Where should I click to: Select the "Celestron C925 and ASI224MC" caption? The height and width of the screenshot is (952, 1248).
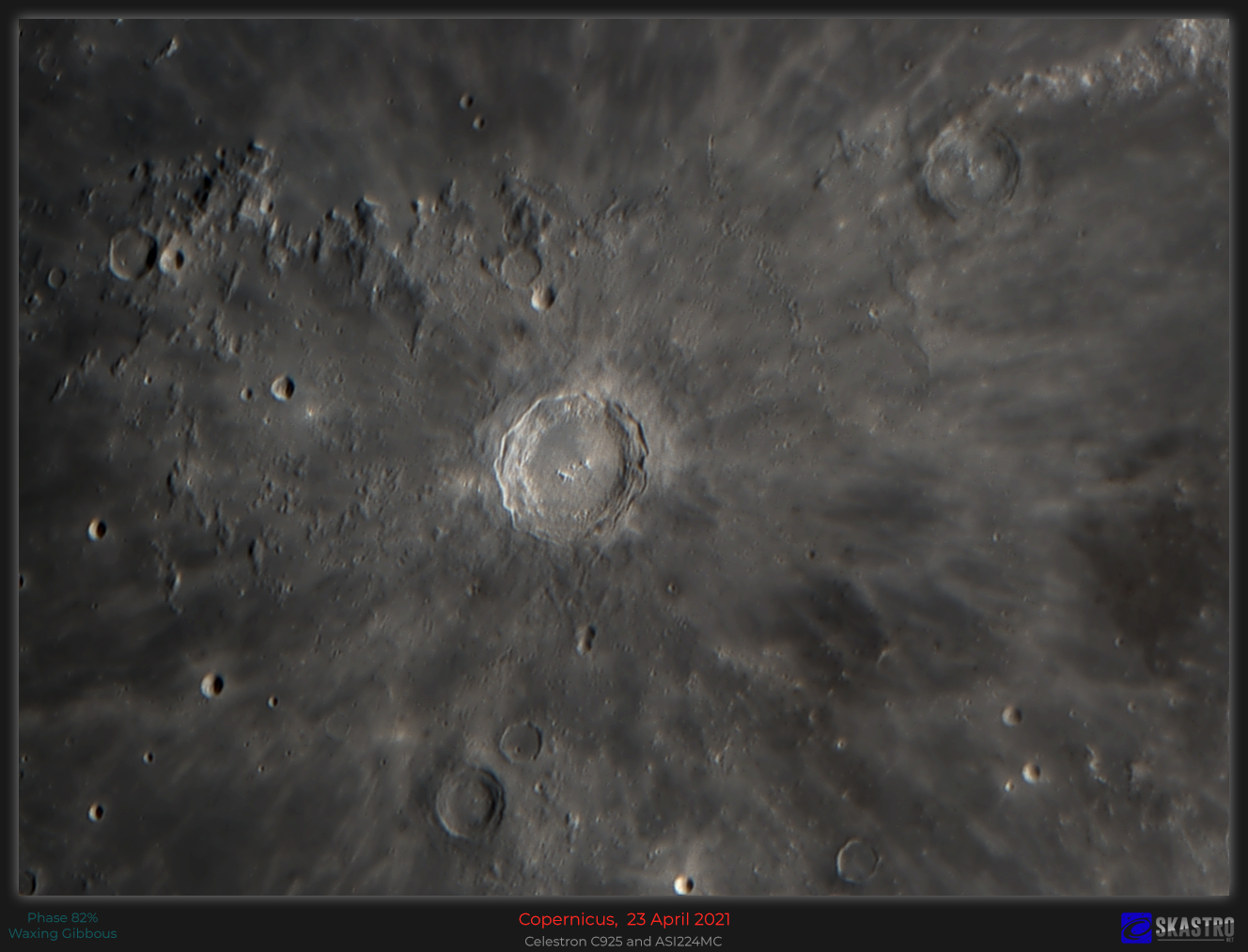coord(623,941)
